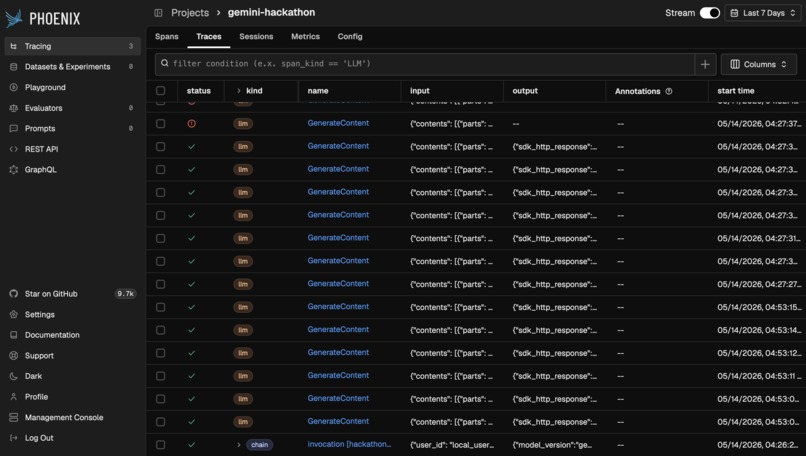Viewport: 806px width, 456px height.
Task: Select checkbox of row 04:53:14
Action: pos(160,330)
